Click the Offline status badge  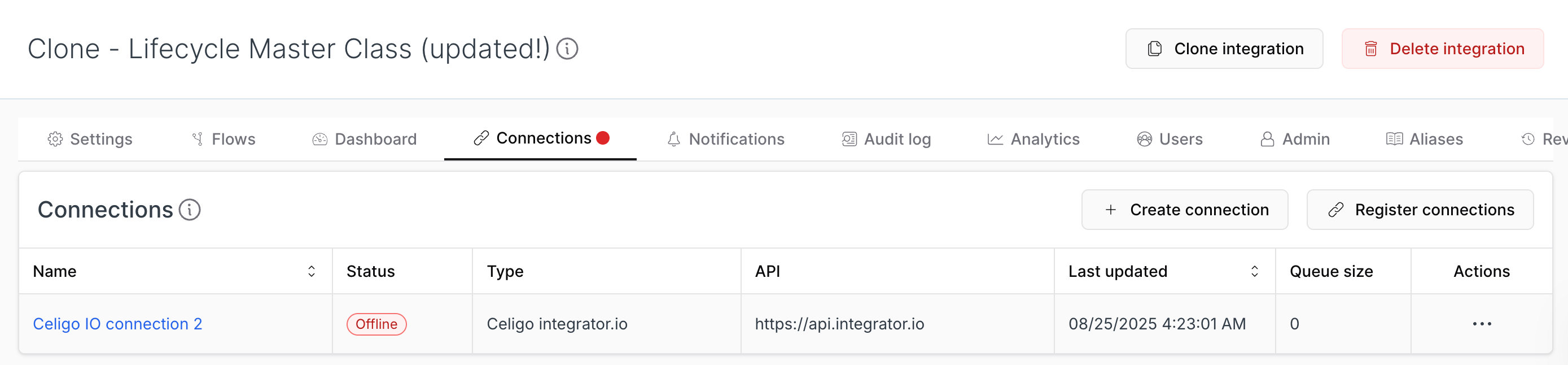coord(376,324)
